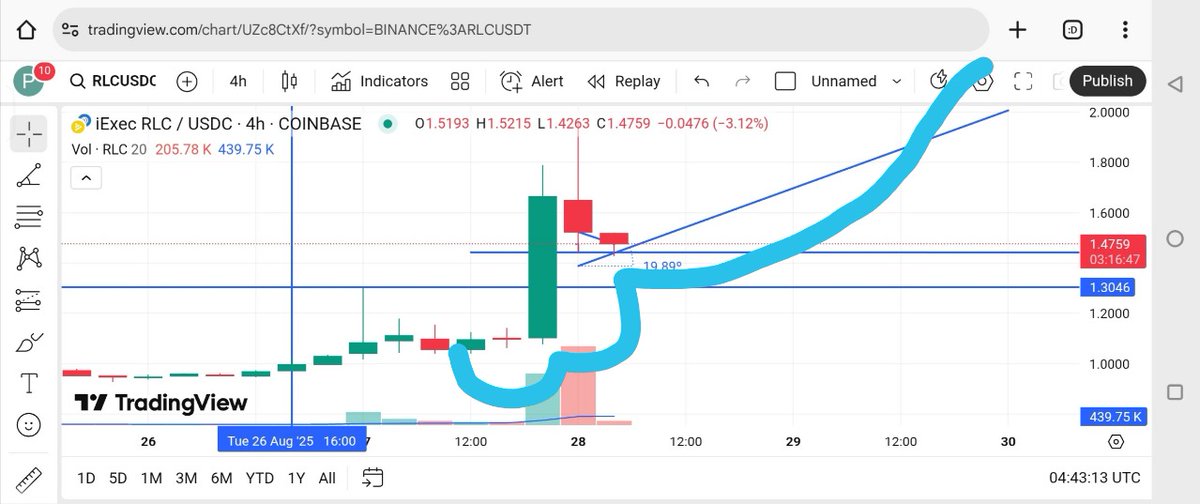Image resolution: width=1200 pixels, height=504 pixels.
Task: Open site info icon in address bar
Action: tap(71, 30)
